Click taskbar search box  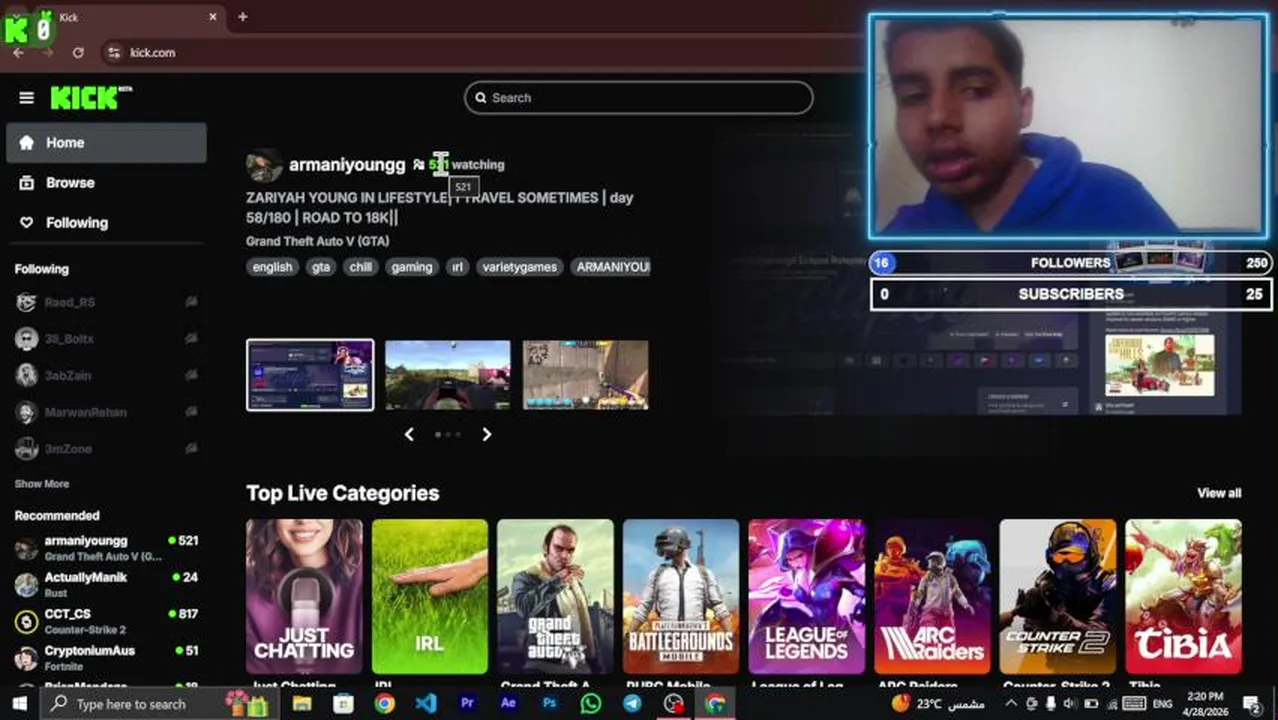pyautogui.click(x=160, y=704)
